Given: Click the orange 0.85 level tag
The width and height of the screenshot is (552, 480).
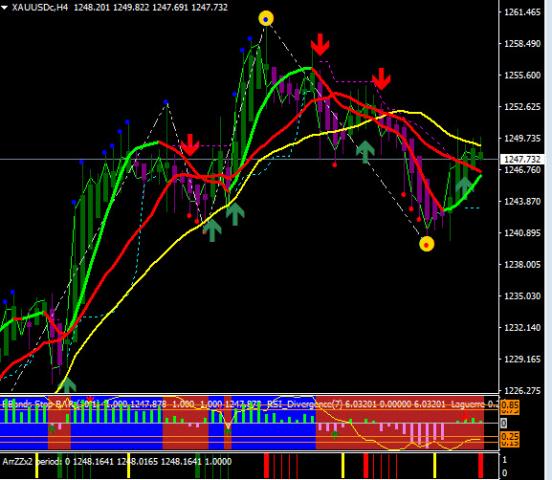Looking at the screenshot, I should [509, 405].
